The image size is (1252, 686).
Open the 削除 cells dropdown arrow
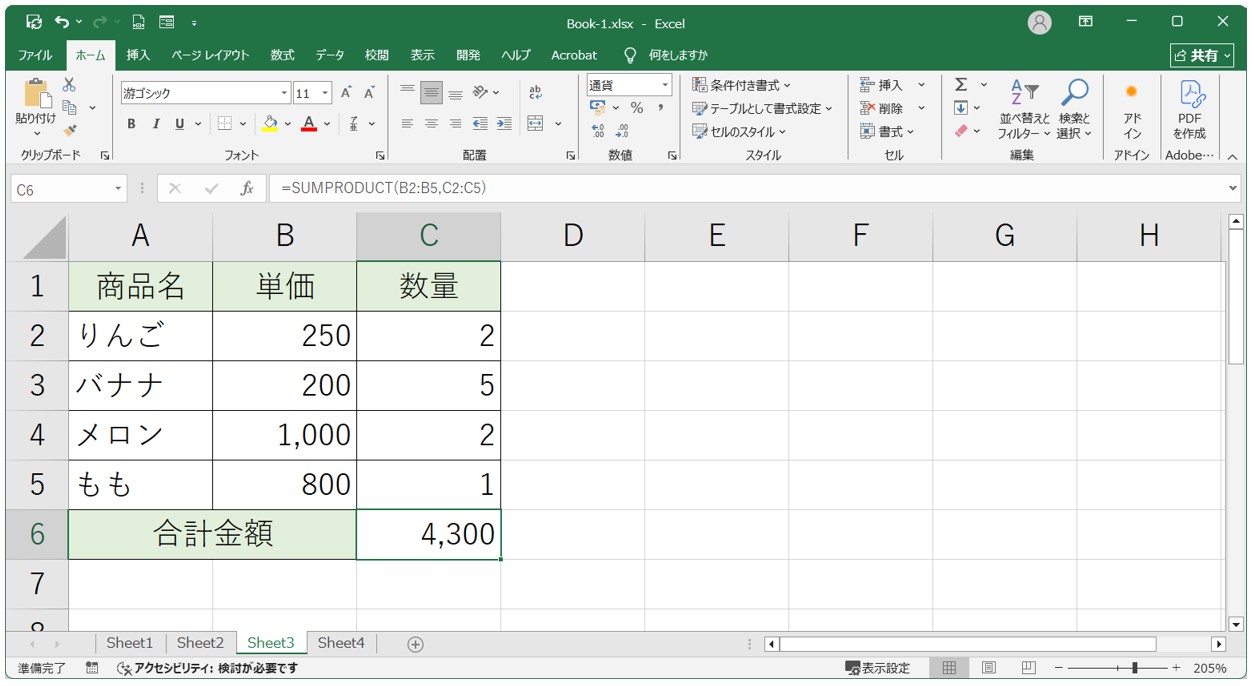[x=921, y=108]
